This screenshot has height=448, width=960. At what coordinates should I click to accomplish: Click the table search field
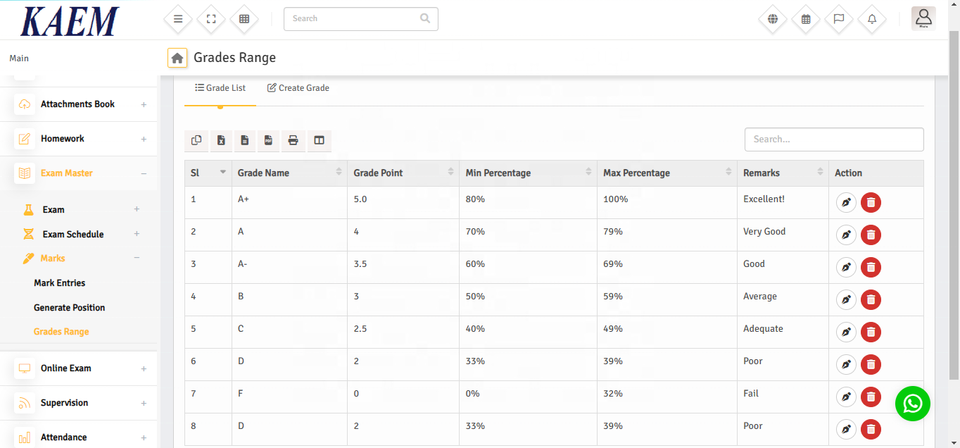pos(833,139)
